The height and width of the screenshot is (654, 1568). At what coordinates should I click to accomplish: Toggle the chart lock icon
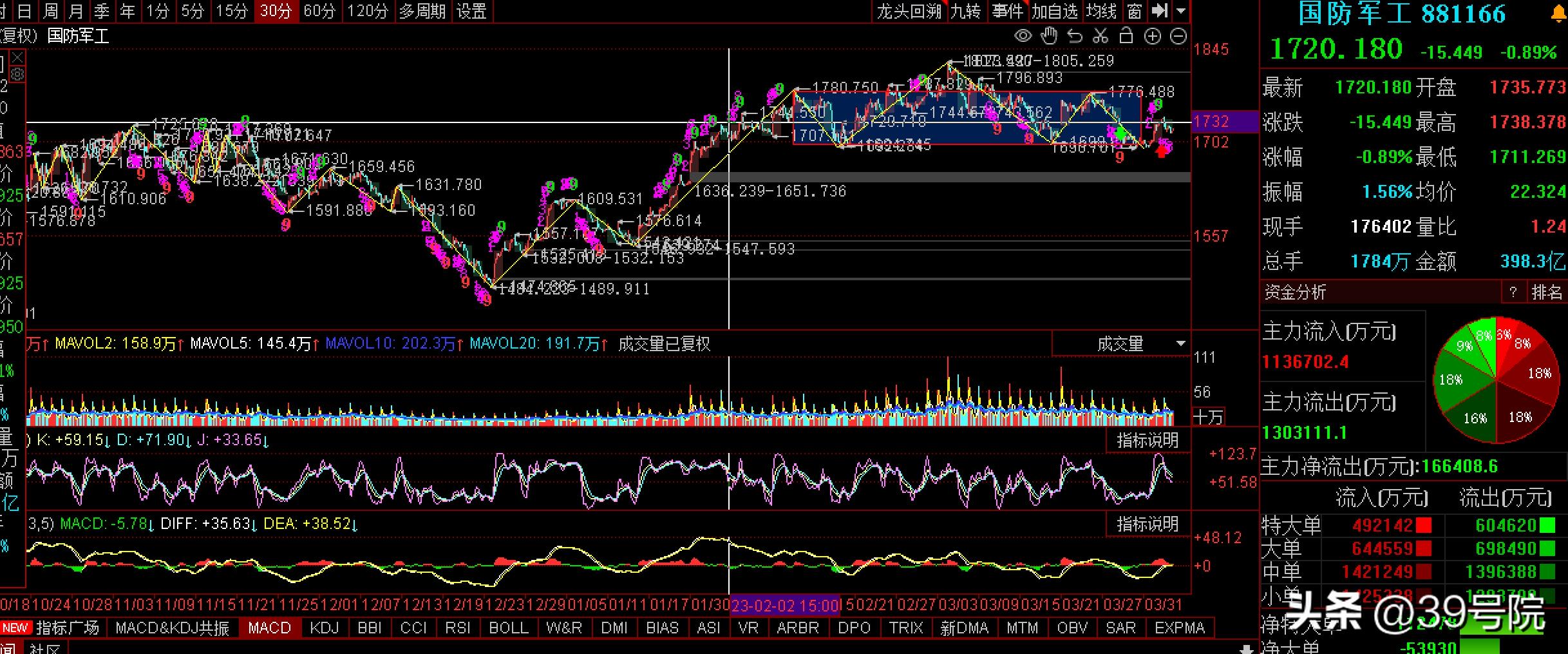1126,36
